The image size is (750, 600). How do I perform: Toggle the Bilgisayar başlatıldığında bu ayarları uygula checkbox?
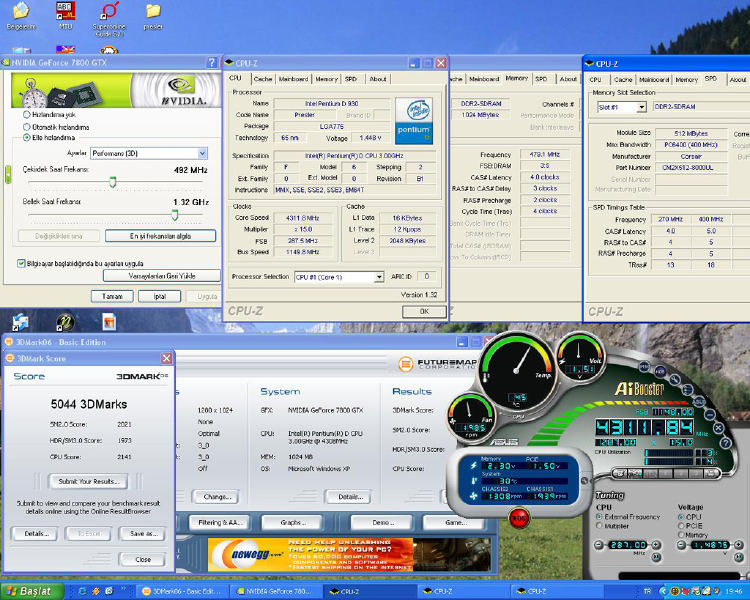pyautogui.click(x=21, y=263)
